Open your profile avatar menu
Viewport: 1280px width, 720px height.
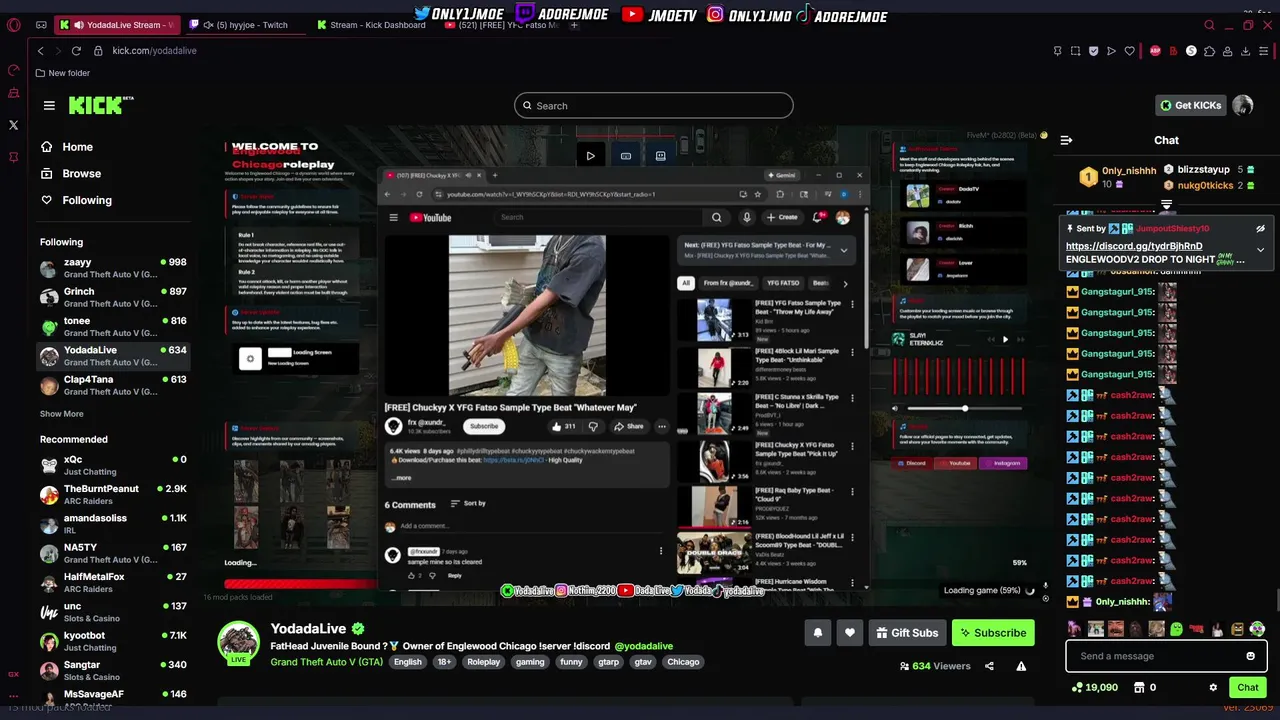(x=1243, y=105)
